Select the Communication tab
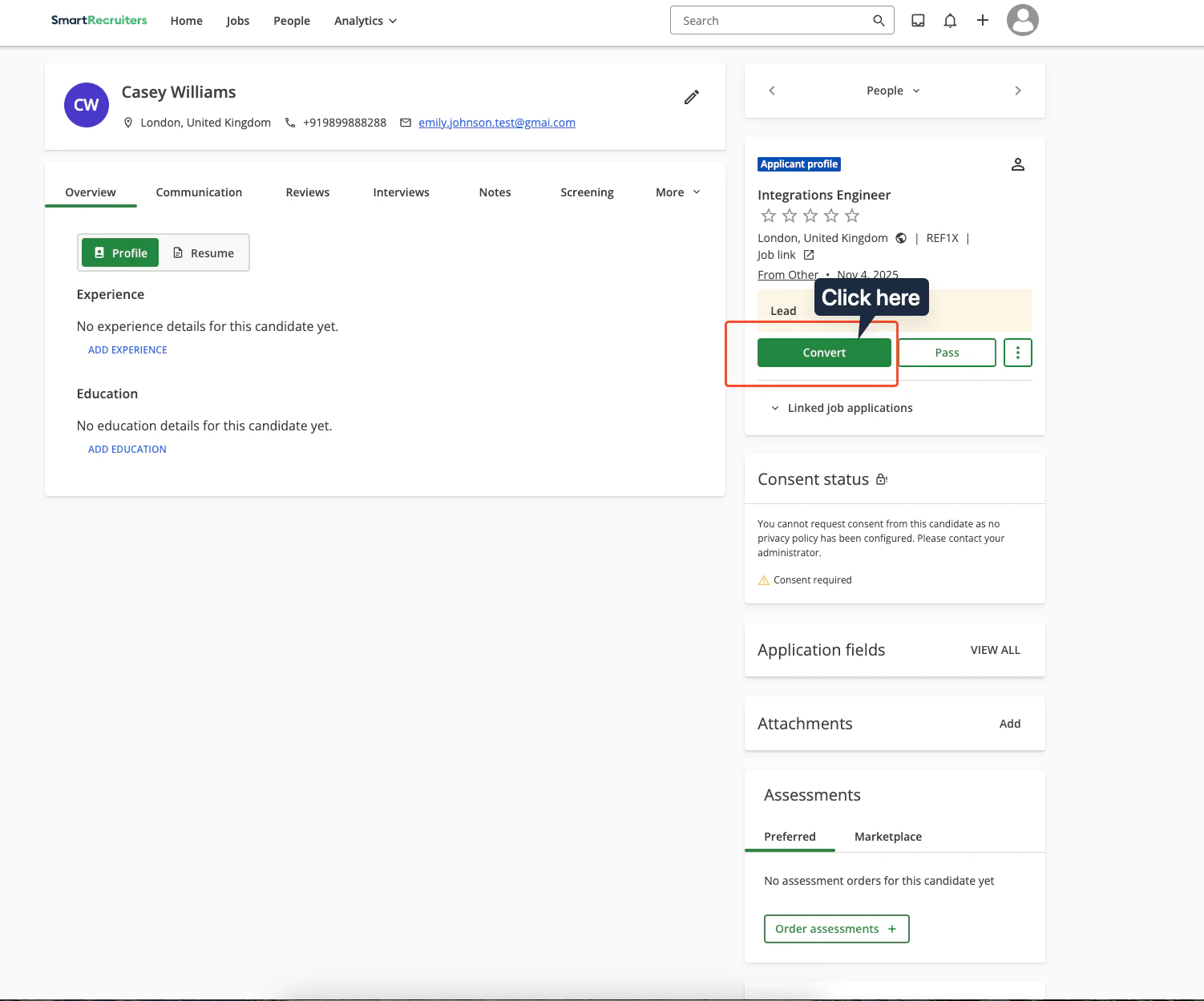Image resolution: width=1204 pixels, height=1001 pixels. coord(199,192)
